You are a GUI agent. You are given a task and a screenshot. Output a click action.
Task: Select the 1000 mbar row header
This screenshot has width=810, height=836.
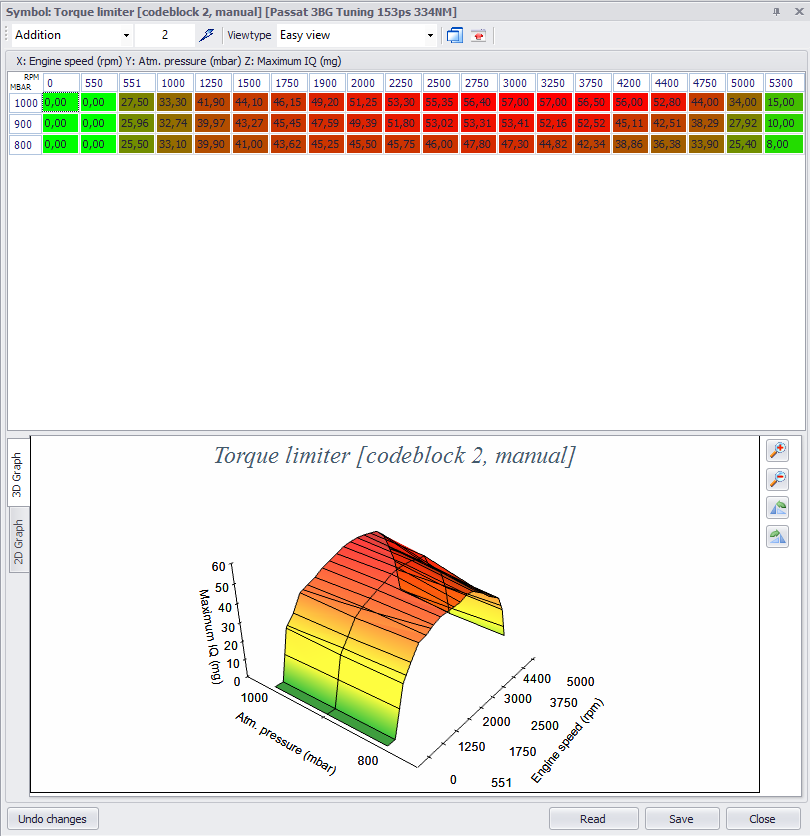tap(25, 103)
